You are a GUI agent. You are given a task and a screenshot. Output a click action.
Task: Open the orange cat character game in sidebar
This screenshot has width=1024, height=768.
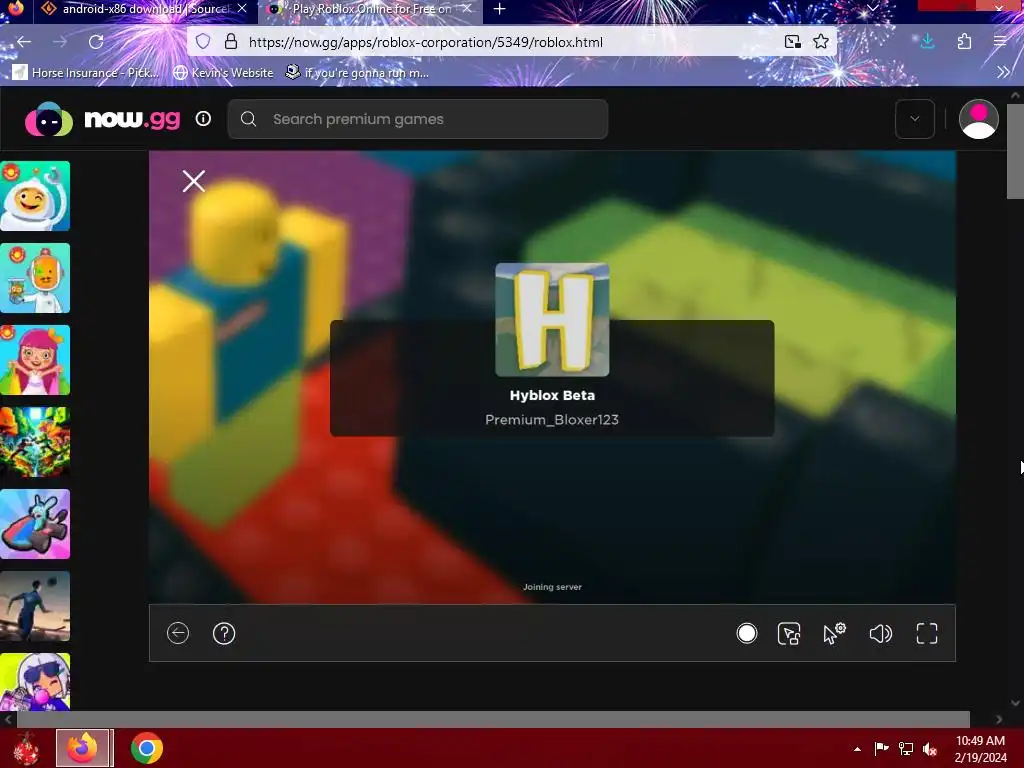coord(35,278)
